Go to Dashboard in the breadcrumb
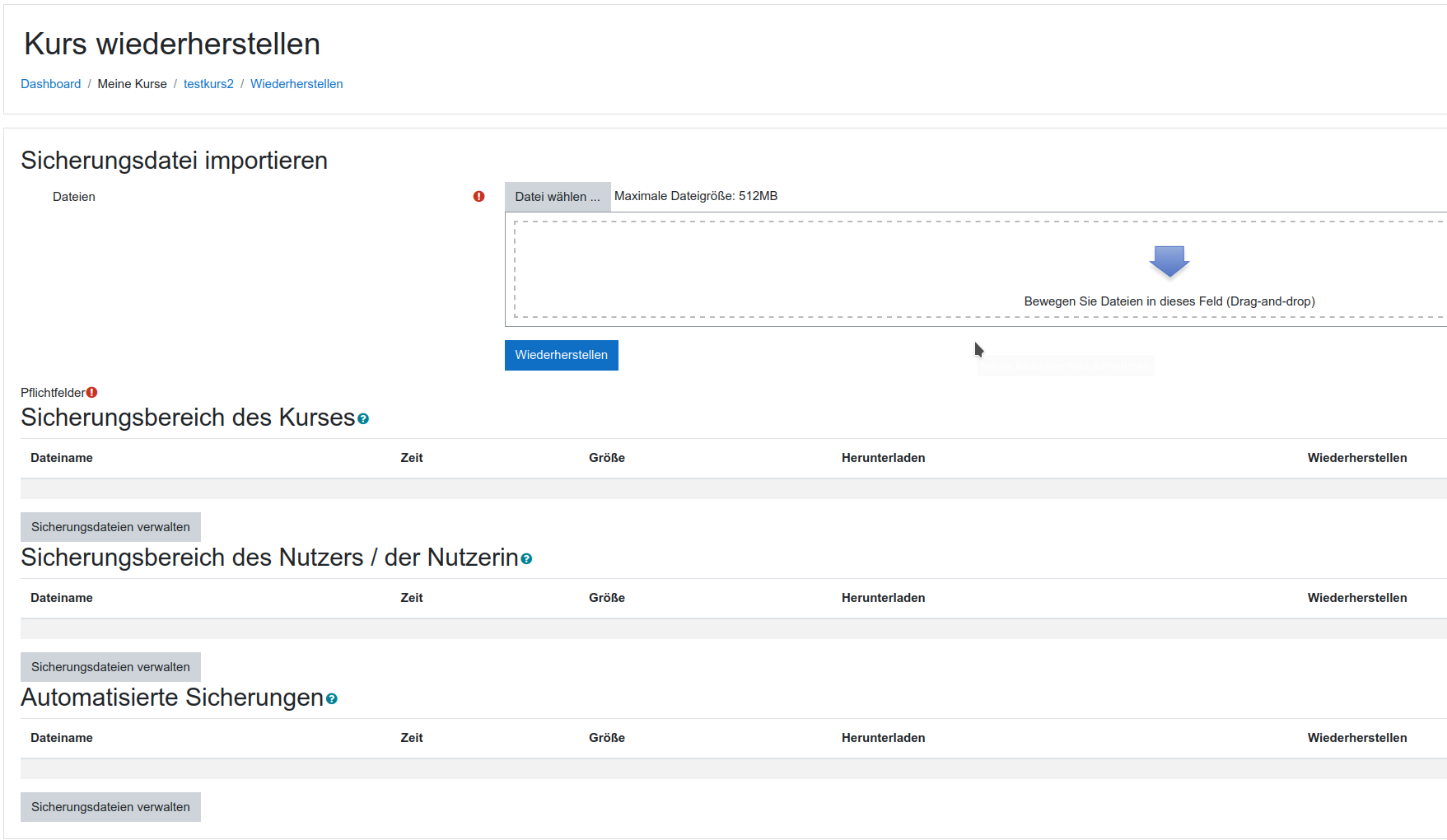 pyautogui.click(x=50, y=84)
